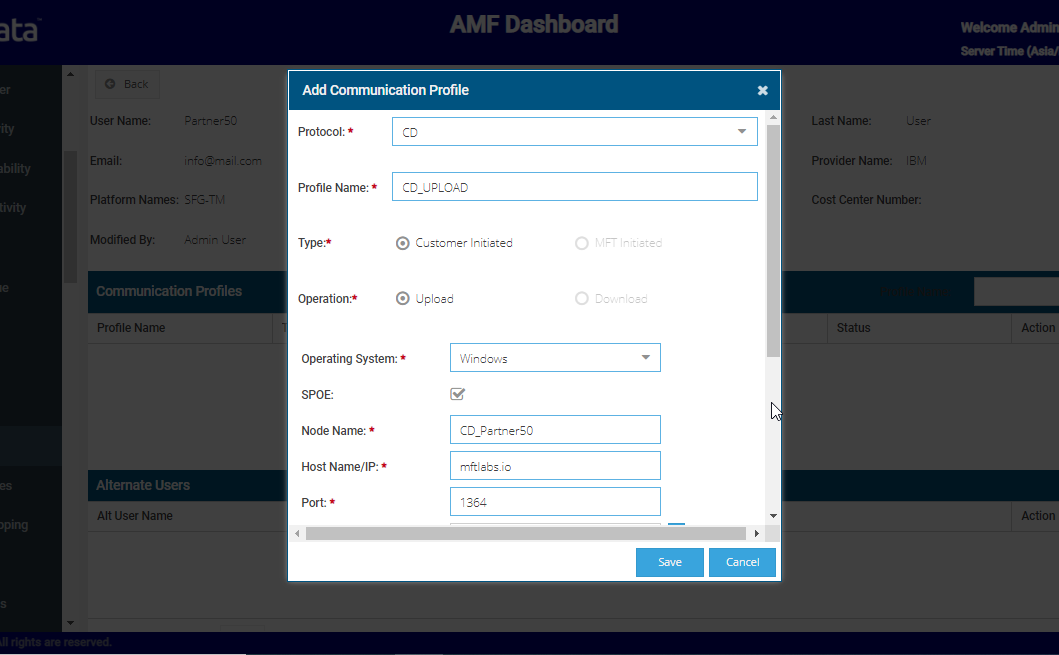Click the Port number field

click(x=555, y=502)
